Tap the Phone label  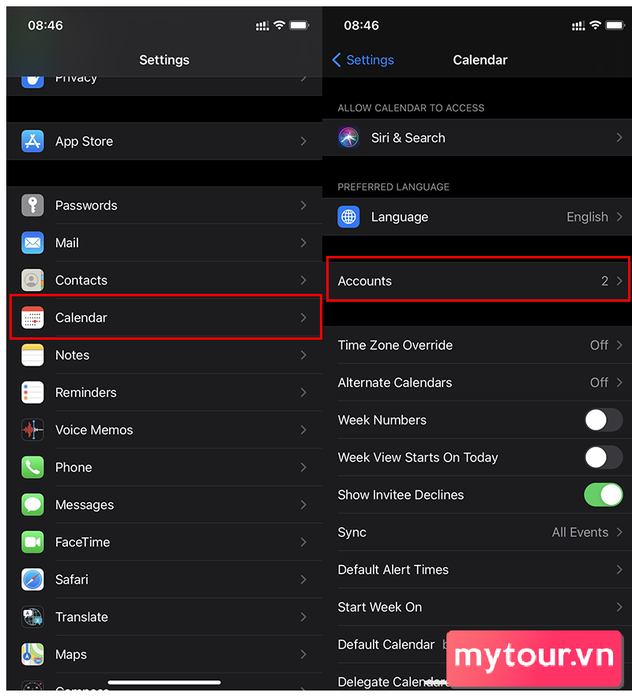(x=74, y=467)
